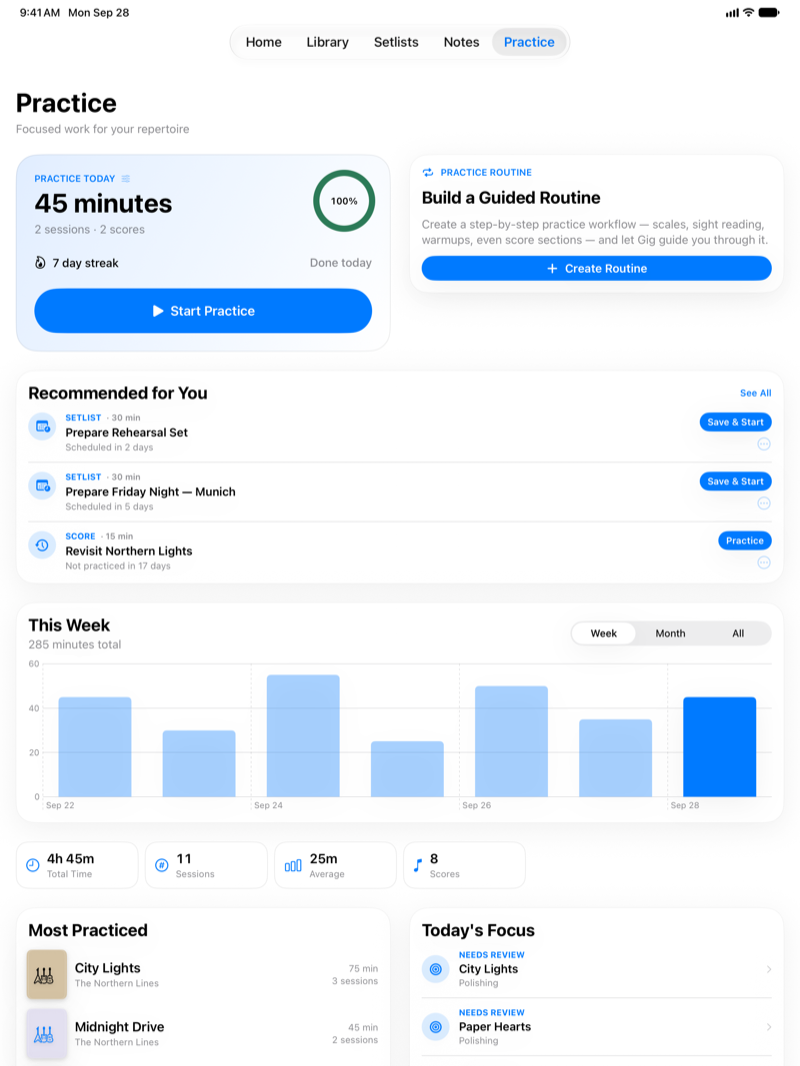The height and width of the screenshot is (1066, 800).
Task: Click the music note icon on Scores card
Action: [417, 865]
